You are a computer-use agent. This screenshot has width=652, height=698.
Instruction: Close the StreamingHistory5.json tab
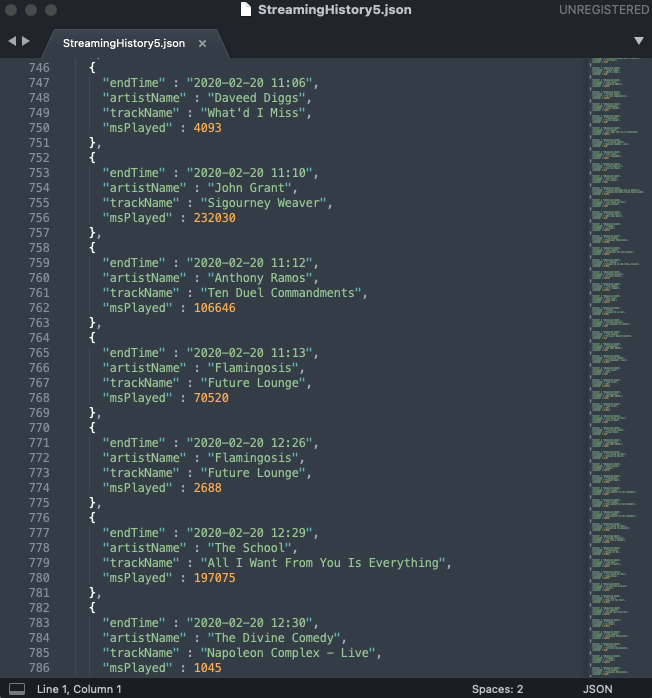202,43
